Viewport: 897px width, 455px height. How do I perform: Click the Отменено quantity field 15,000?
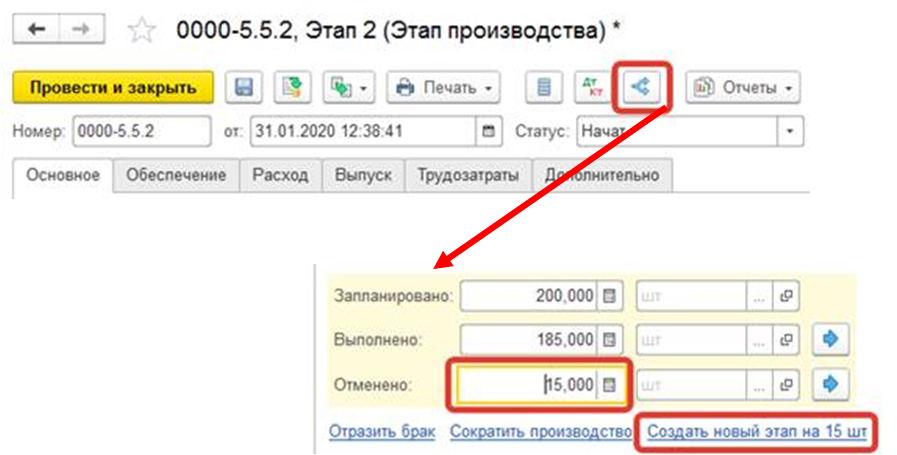527,385
